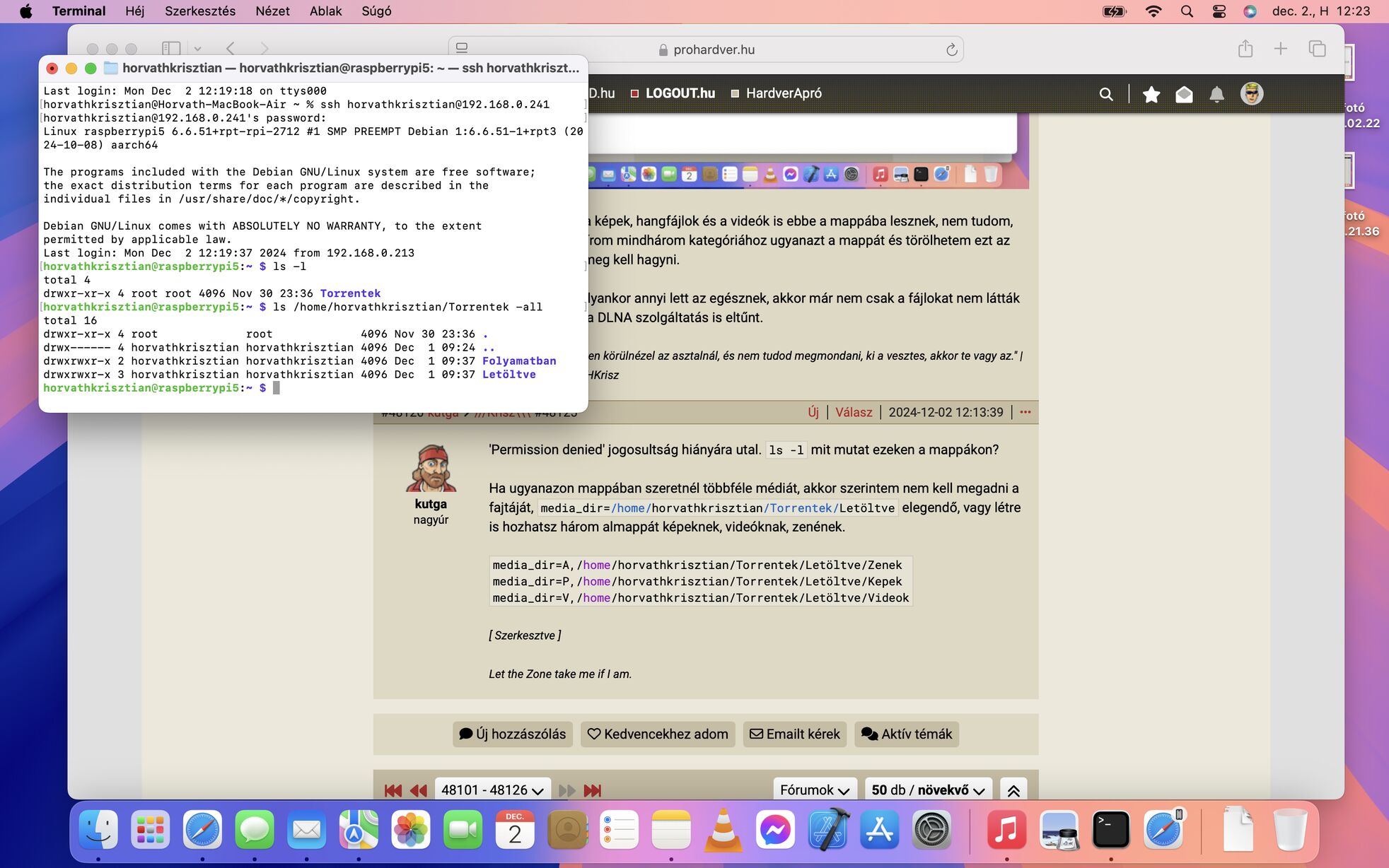Open a new Safari tab with plus
Viewport: 1389px width, 868px height.
[1281, 49]
